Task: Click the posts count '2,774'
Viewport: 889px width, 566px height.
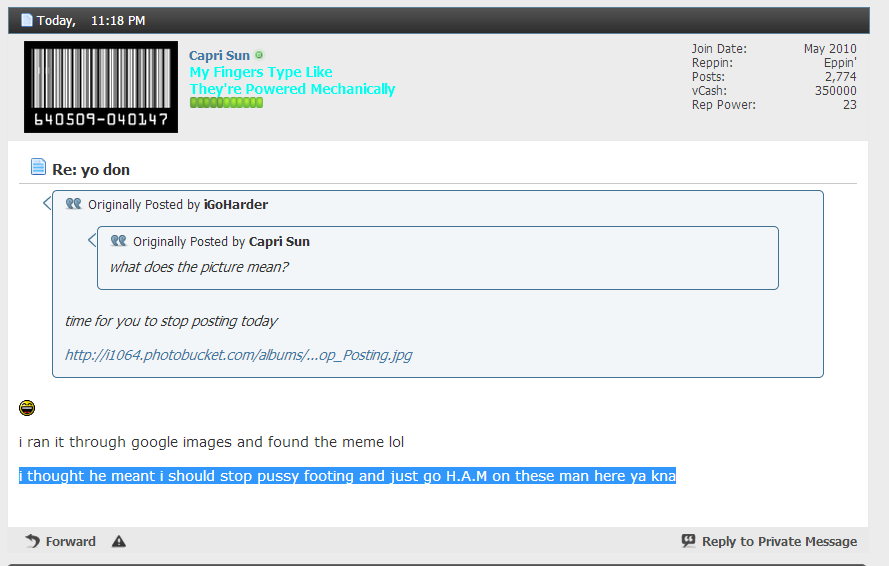Action: coord(840,77)
